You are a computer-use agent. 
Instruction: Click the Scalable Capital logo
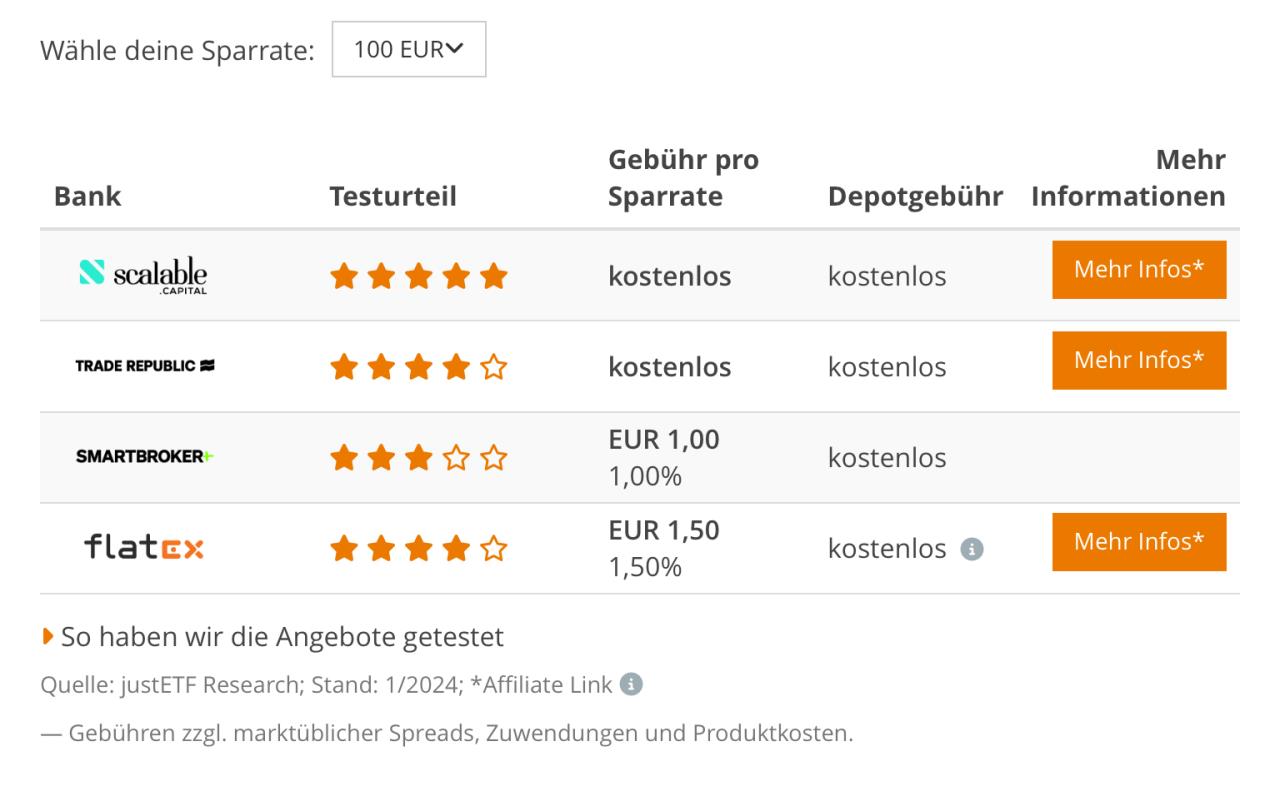coord(143,274)
